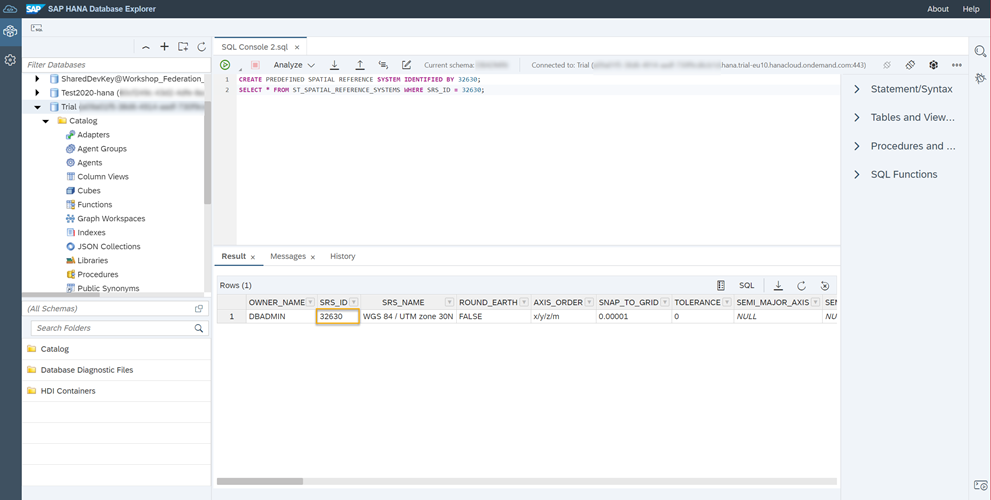Click the disconnect plug icon in console toolbar
This screenshot has width=991, height=500.
(887, 64)
